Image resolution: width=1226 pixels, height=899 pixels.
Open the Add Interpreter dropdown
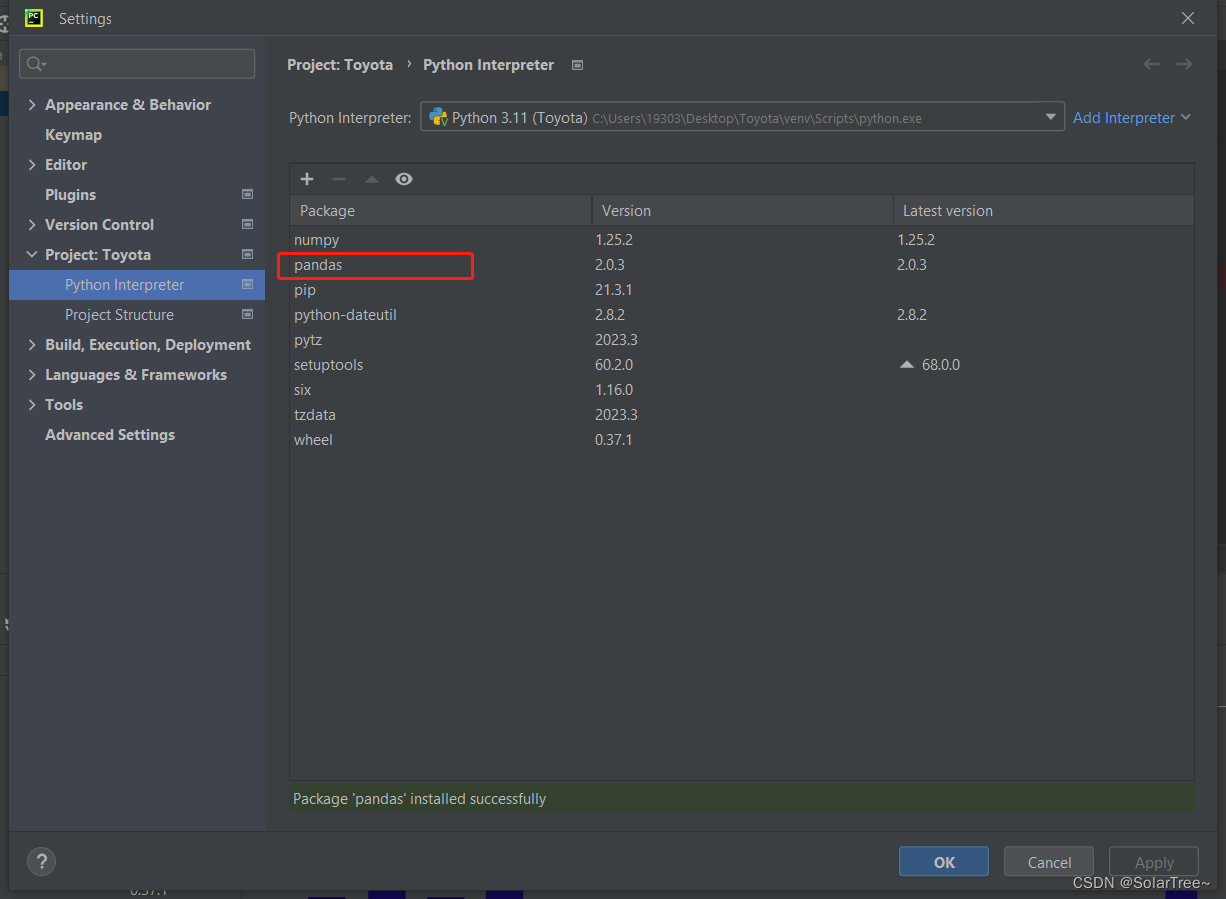click(x=1132, y=117)
